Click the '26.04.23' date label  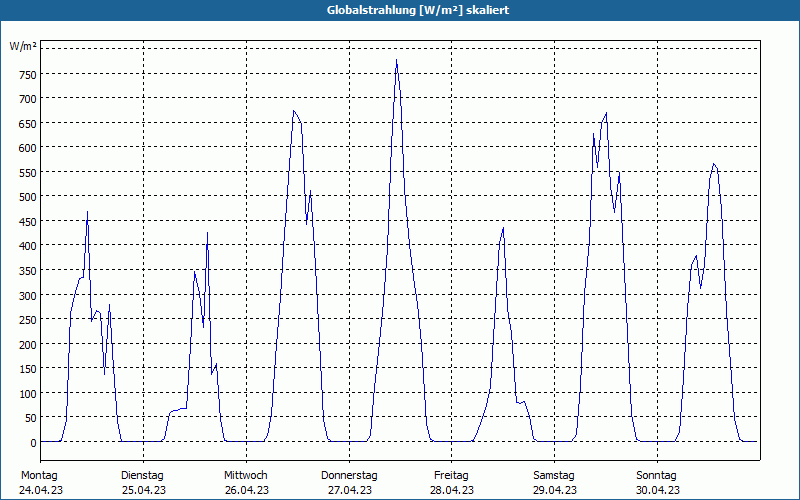[x=247, y=490]
